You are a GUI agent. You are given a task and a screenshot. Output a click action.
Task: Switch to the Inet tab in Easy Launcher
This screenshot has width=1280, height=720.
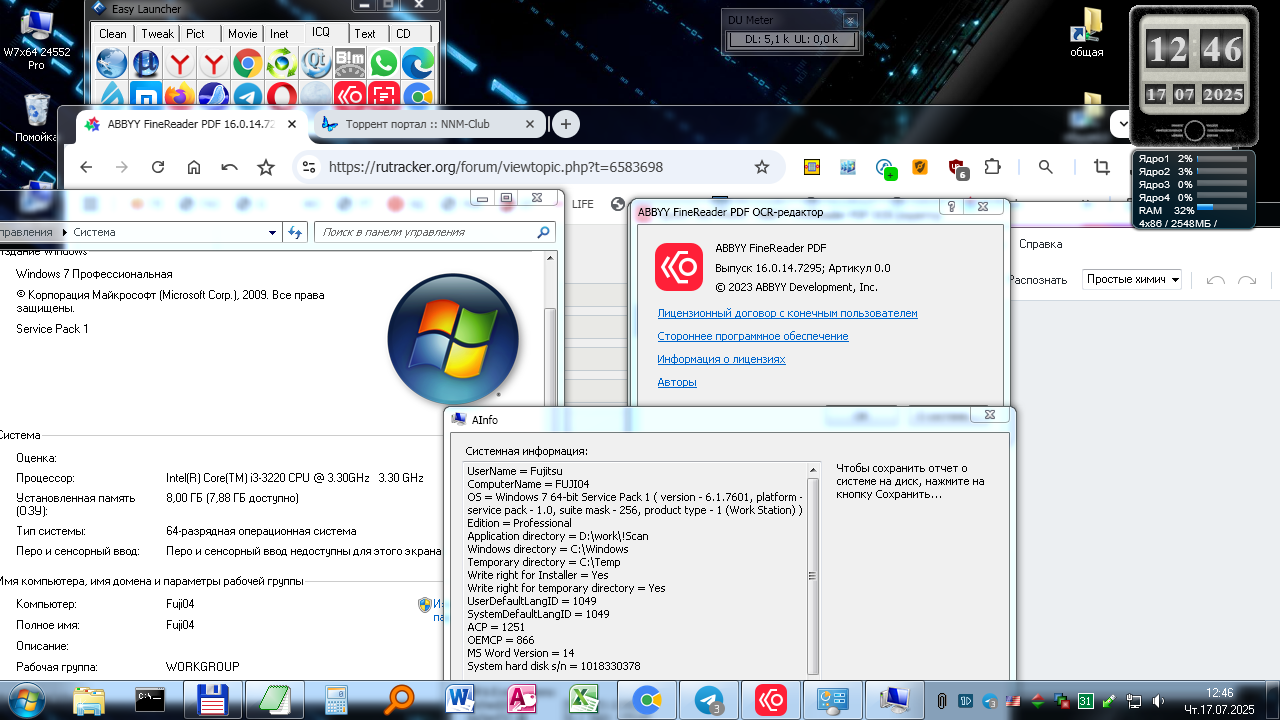279,33
